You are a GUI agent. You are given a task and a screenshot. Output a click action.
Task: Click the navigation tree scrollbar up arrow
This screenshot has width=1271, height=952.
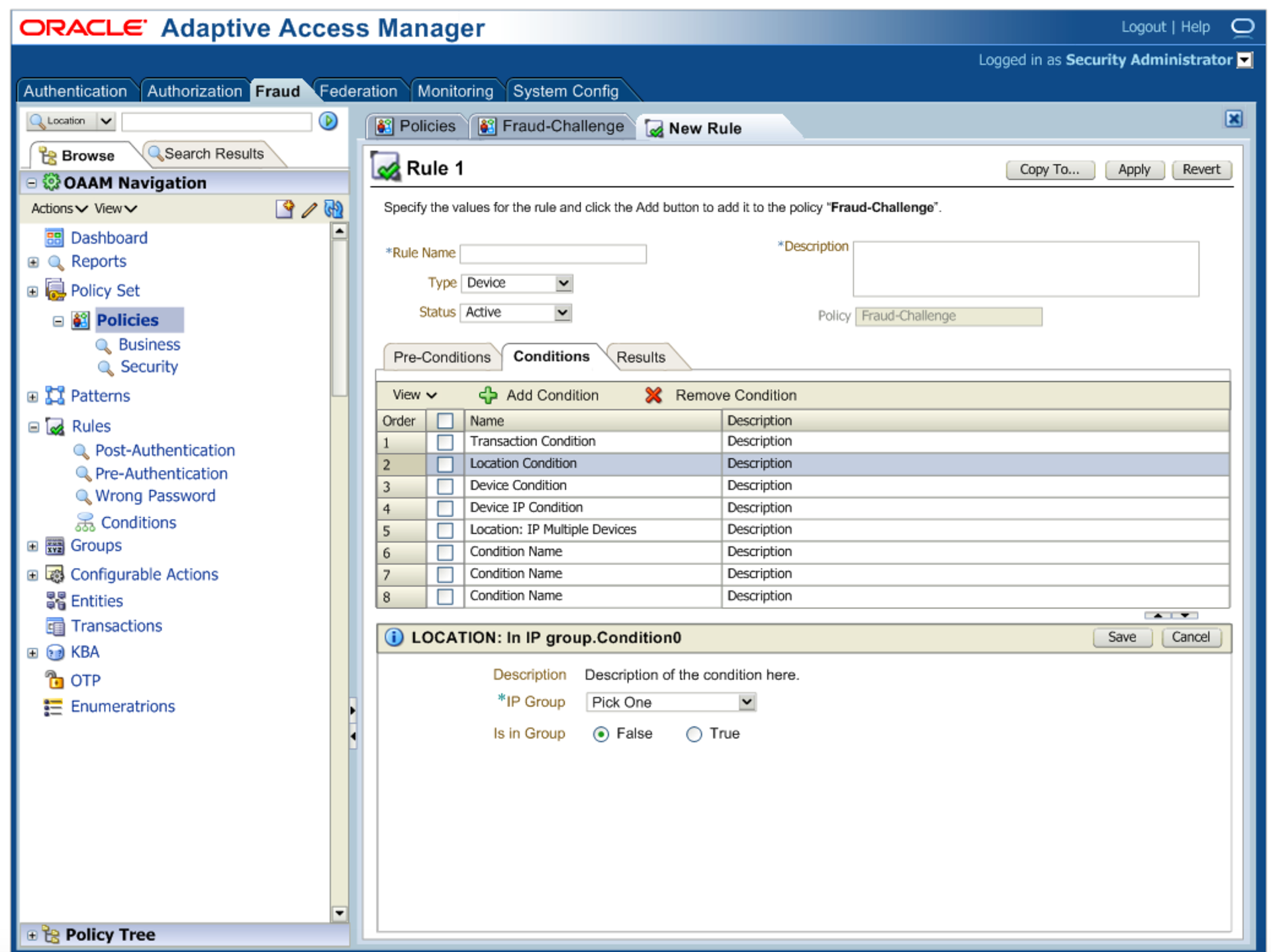pyautogui.click(x=339, y=231)
